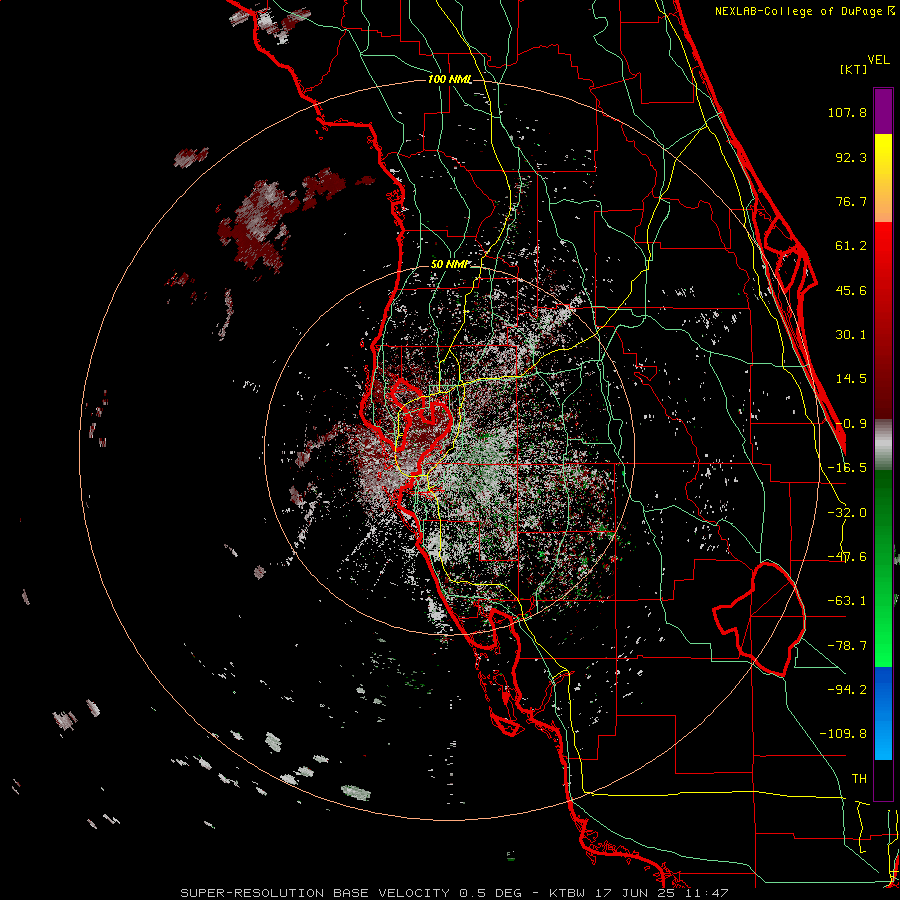900x900 pixels.
Task: Click the -47.6 legend value
Action: [x=847, y=557]
